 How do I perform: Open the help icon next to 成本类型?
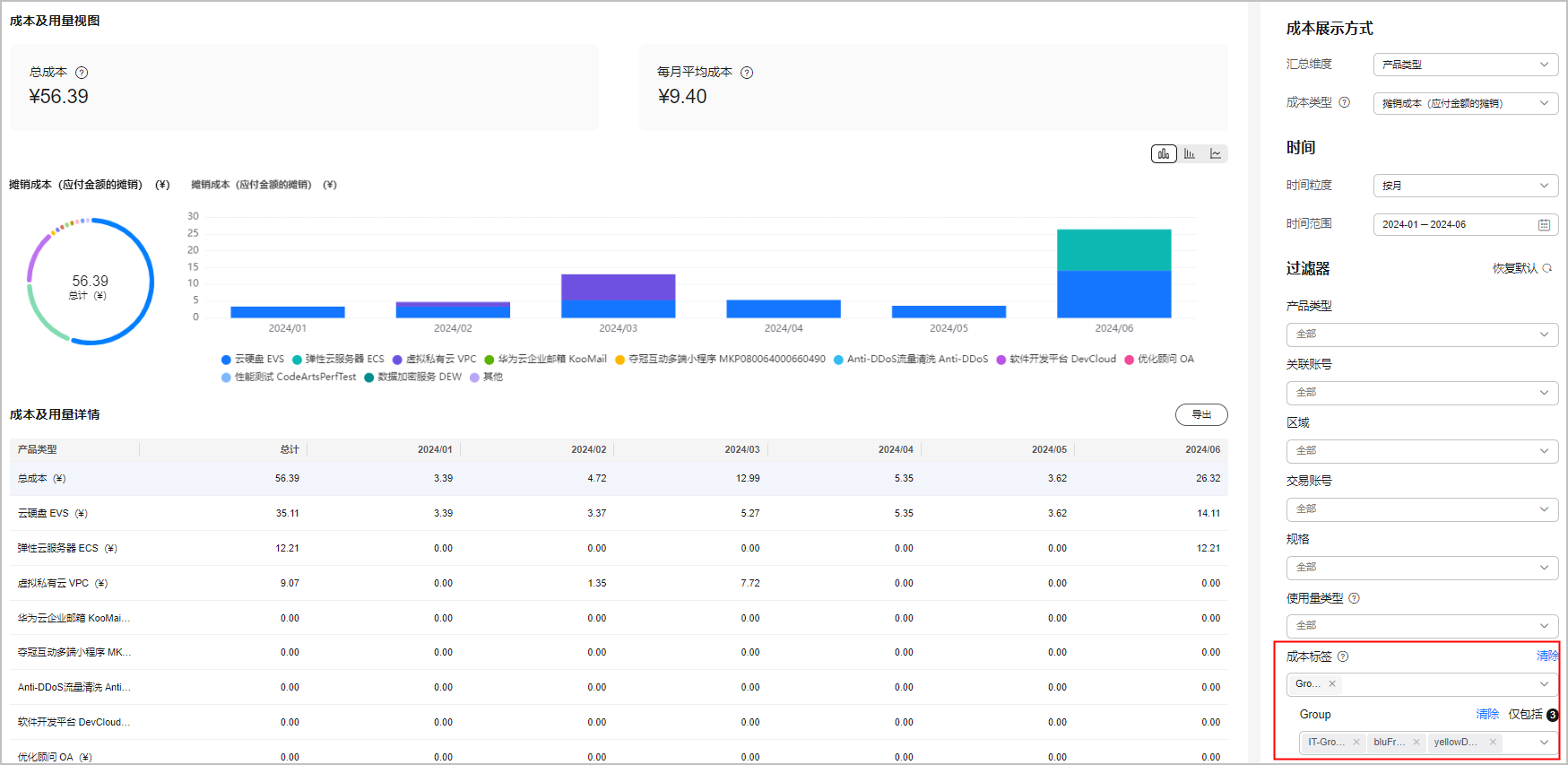tap(1344, 102)
